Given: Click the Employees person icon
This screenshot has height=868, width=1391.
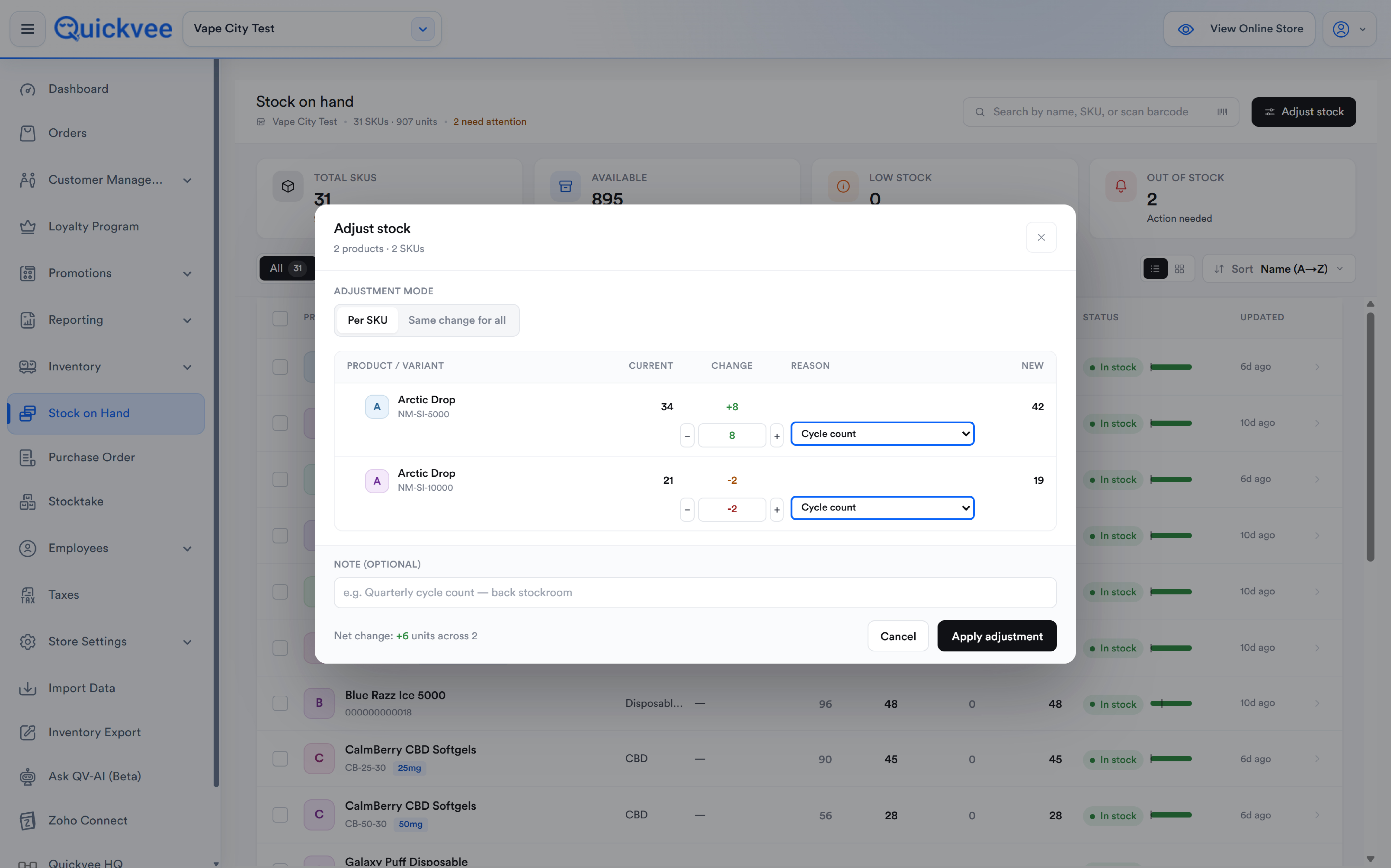Looking at the screenshot, I should [27, 548].
